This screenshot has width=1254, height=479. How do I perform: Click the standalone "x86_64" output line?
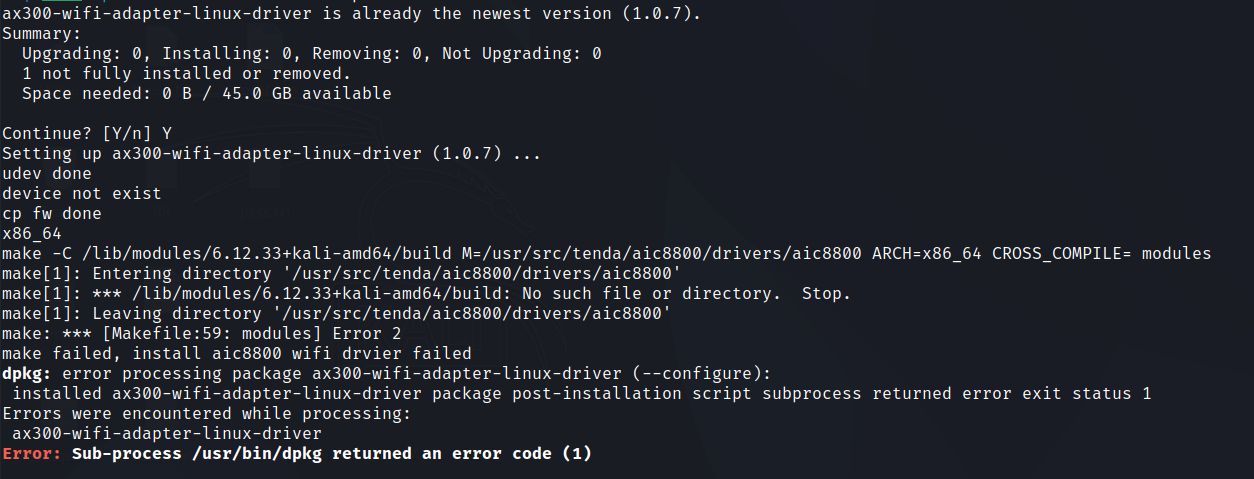[x=32, y=234]
